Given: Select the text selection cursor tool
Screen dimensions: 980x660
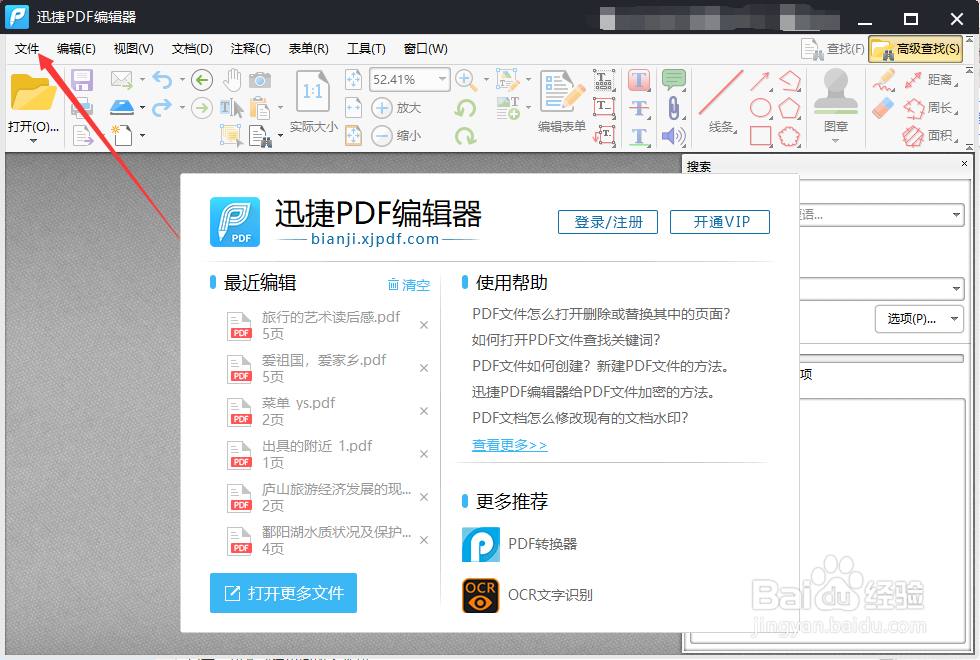Looking at the screenshot, I should click(232, 108).
